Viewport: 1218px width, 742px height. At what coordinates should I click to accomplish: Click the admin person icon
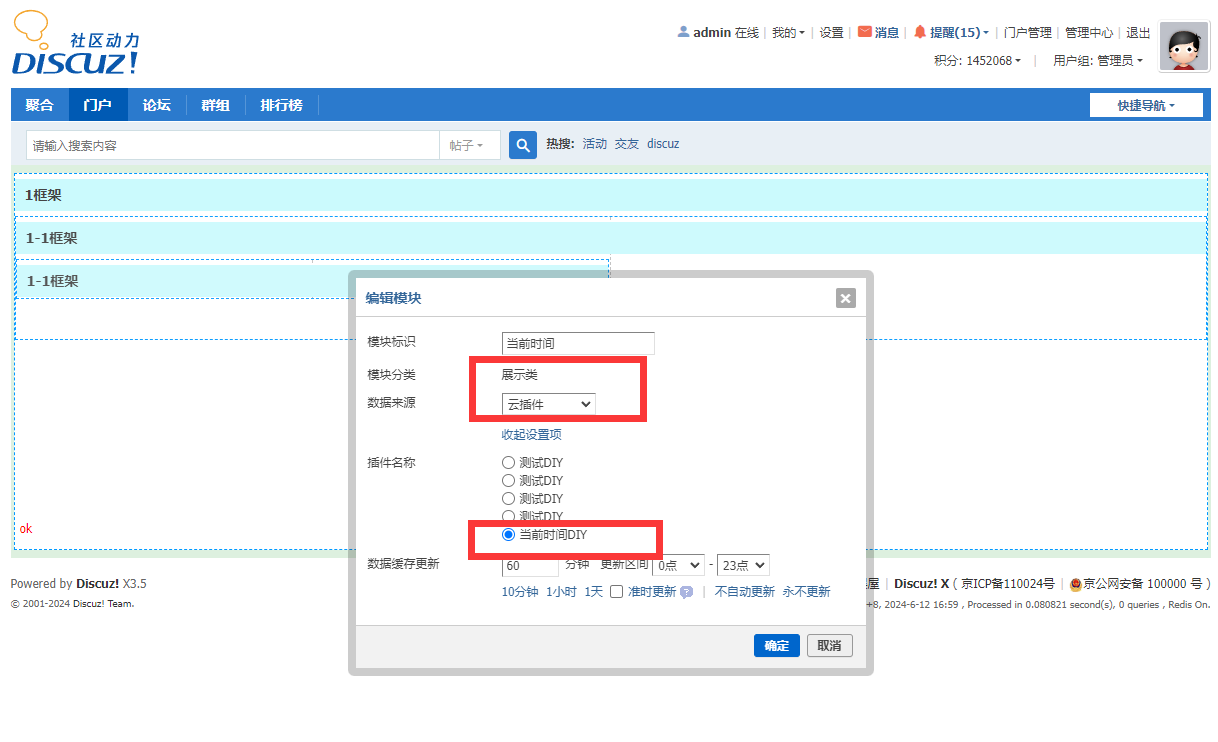(682, 32)
